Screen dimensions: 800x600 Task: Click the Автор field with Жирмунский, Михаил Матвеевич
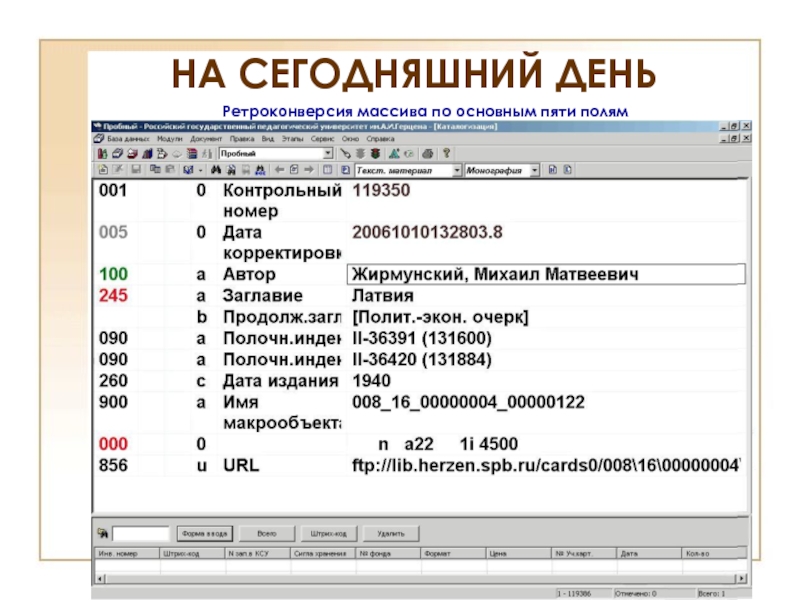[545, 274]
